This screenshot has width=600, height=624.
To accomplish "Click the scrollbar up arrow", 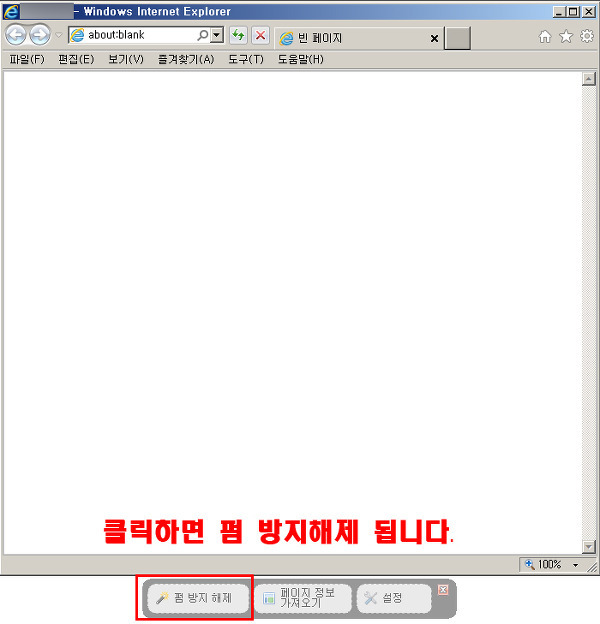I will pyautogui.click(x=588, y=79).
